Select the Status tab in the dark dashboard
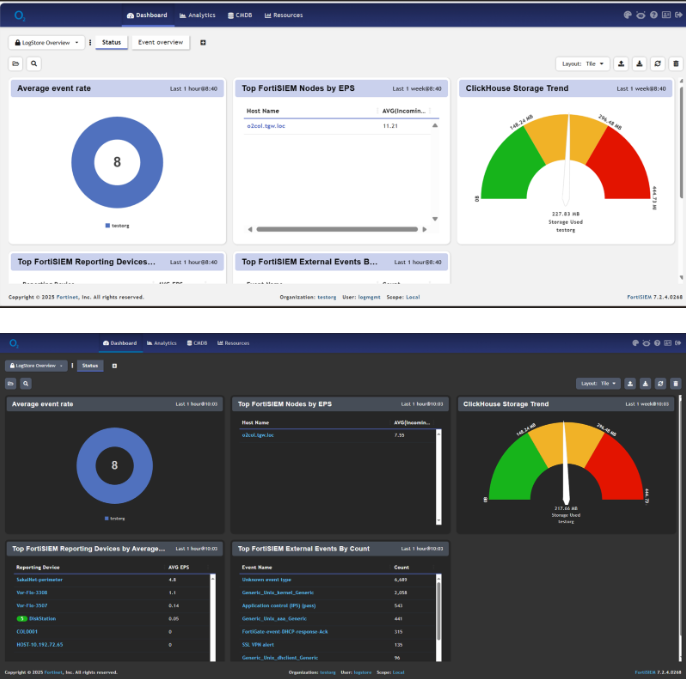 (x=90, y=366)
